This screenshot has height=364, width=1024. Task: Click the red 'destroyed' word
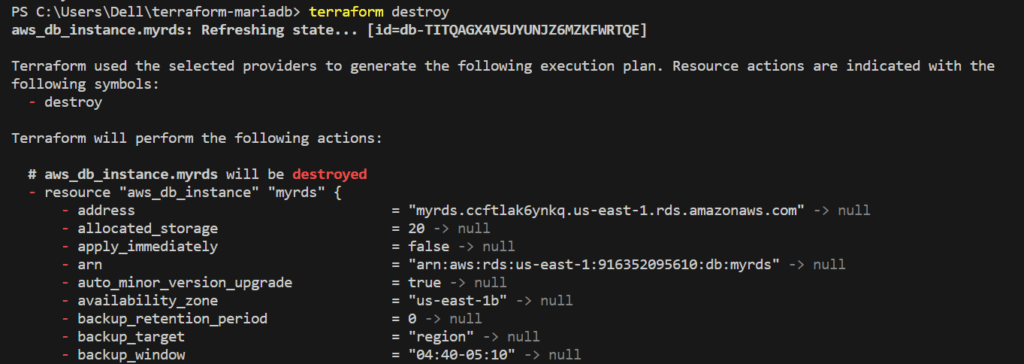(x=330, y=174)
